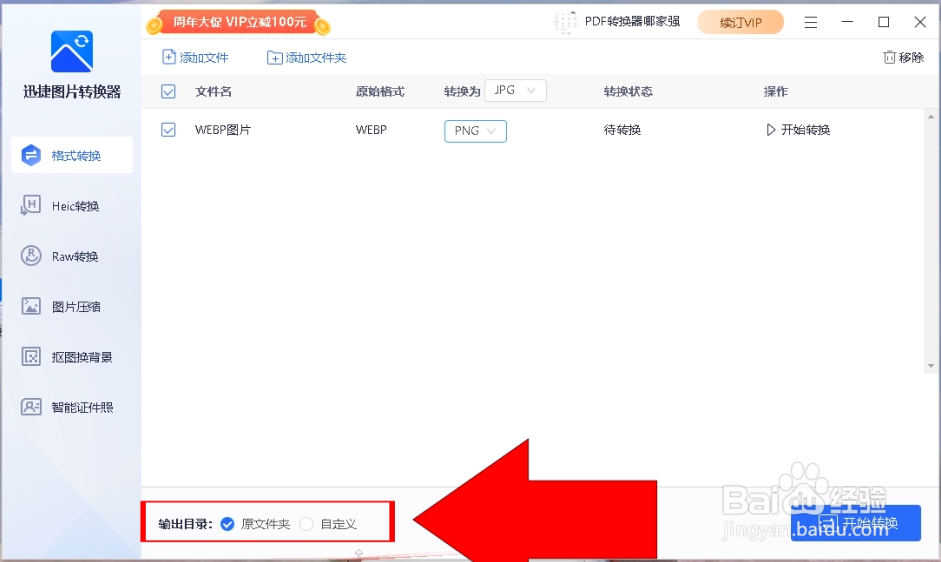Click the 添加文件夹 button

pyautogui.click(x=307, y=58)
